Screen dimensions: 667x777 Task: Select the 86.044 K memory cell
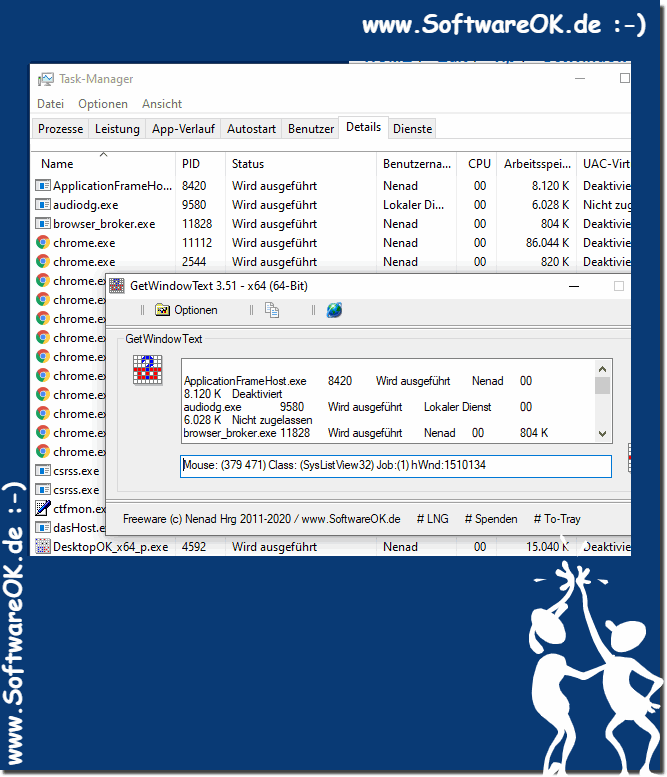click(x=548, y=243)
